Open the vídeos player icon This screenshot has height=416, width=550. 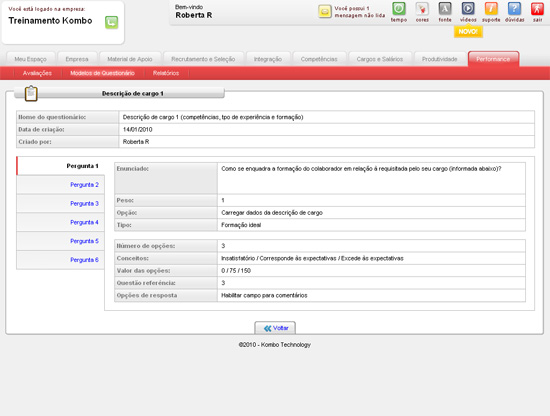click(x=468, y=9)
